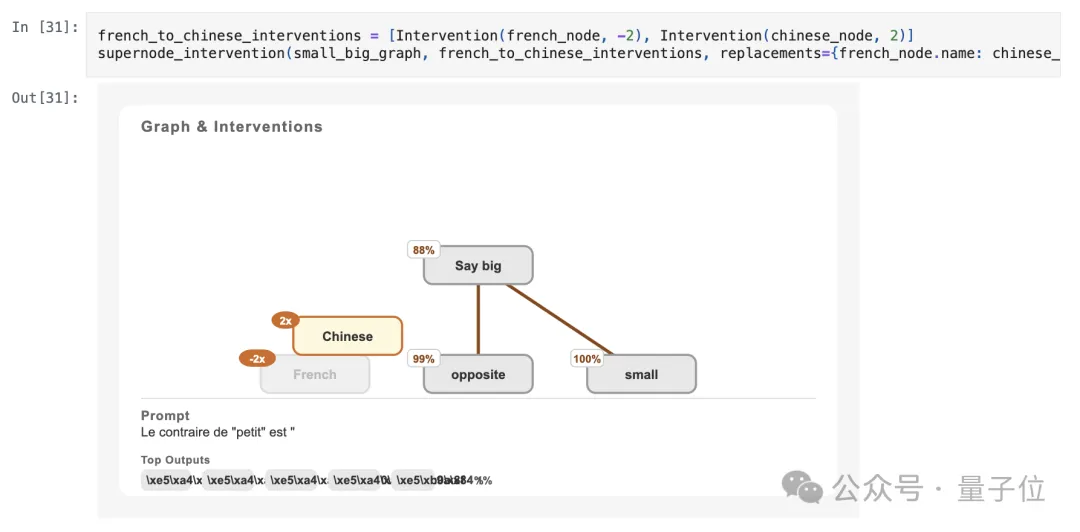Screen dimensions: 1080x532
Task: Select the Say big supernode
Action: point(478,266)
